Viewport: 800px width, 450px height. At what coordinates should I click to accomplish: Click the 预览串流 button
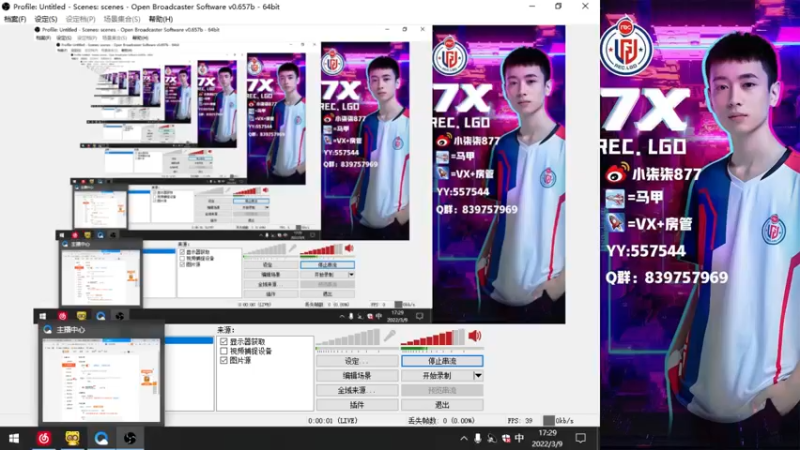tap(442, 390)
